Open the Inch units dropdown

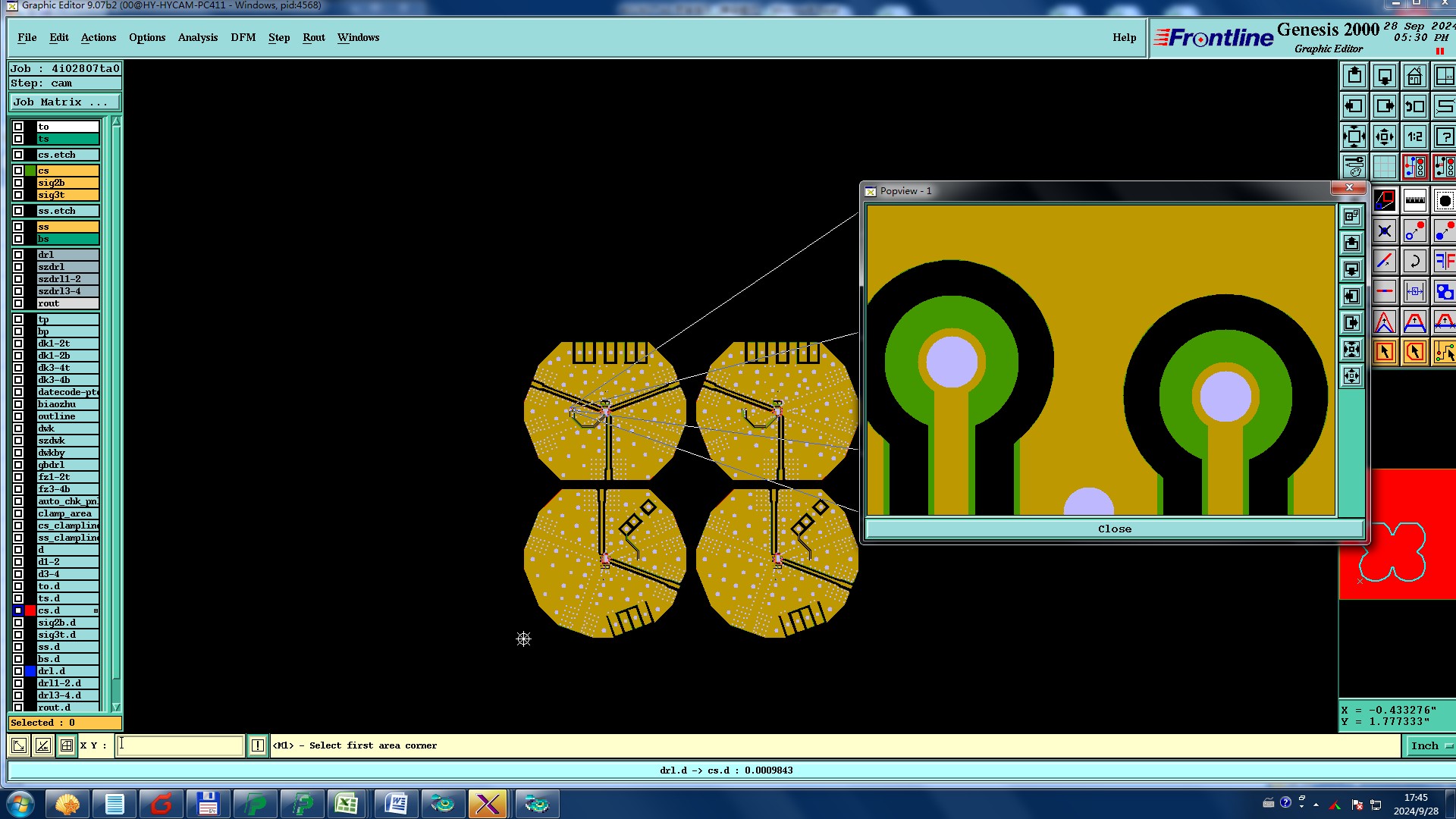point(1430,746)
